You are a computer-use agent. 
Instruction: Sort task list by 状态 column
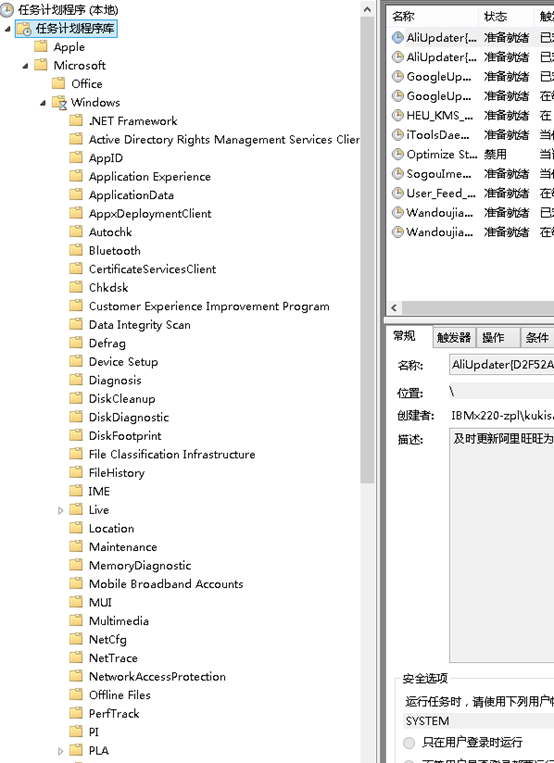(x=506, y=17)
